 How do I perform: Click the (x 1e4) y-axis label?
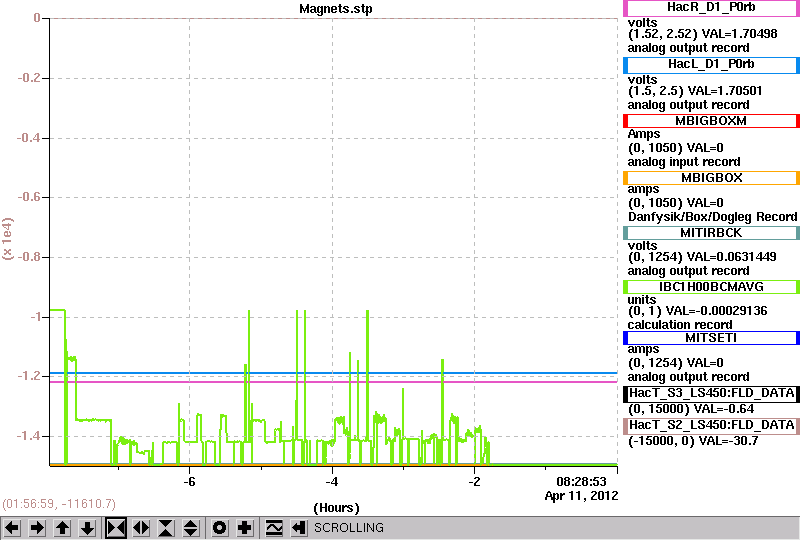coord(8,239)
